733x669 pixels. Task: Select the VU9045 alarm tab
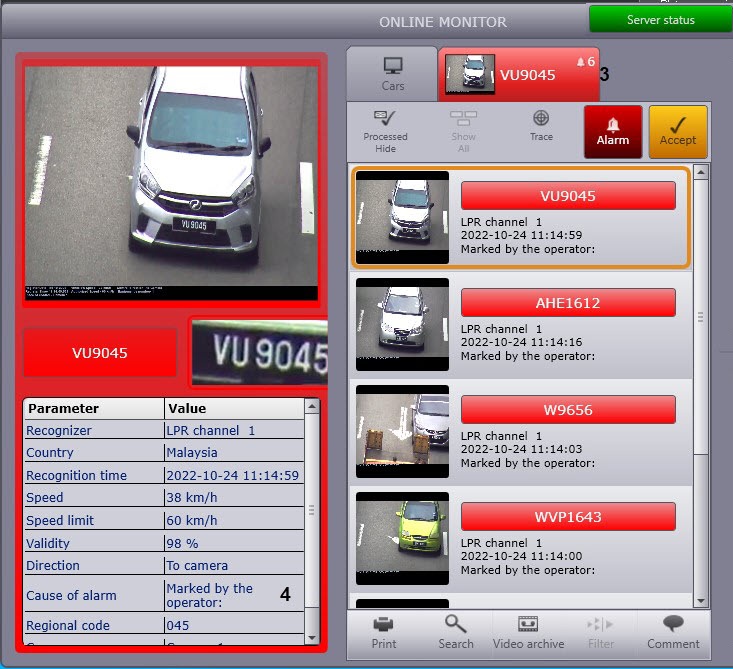[519, 74]
